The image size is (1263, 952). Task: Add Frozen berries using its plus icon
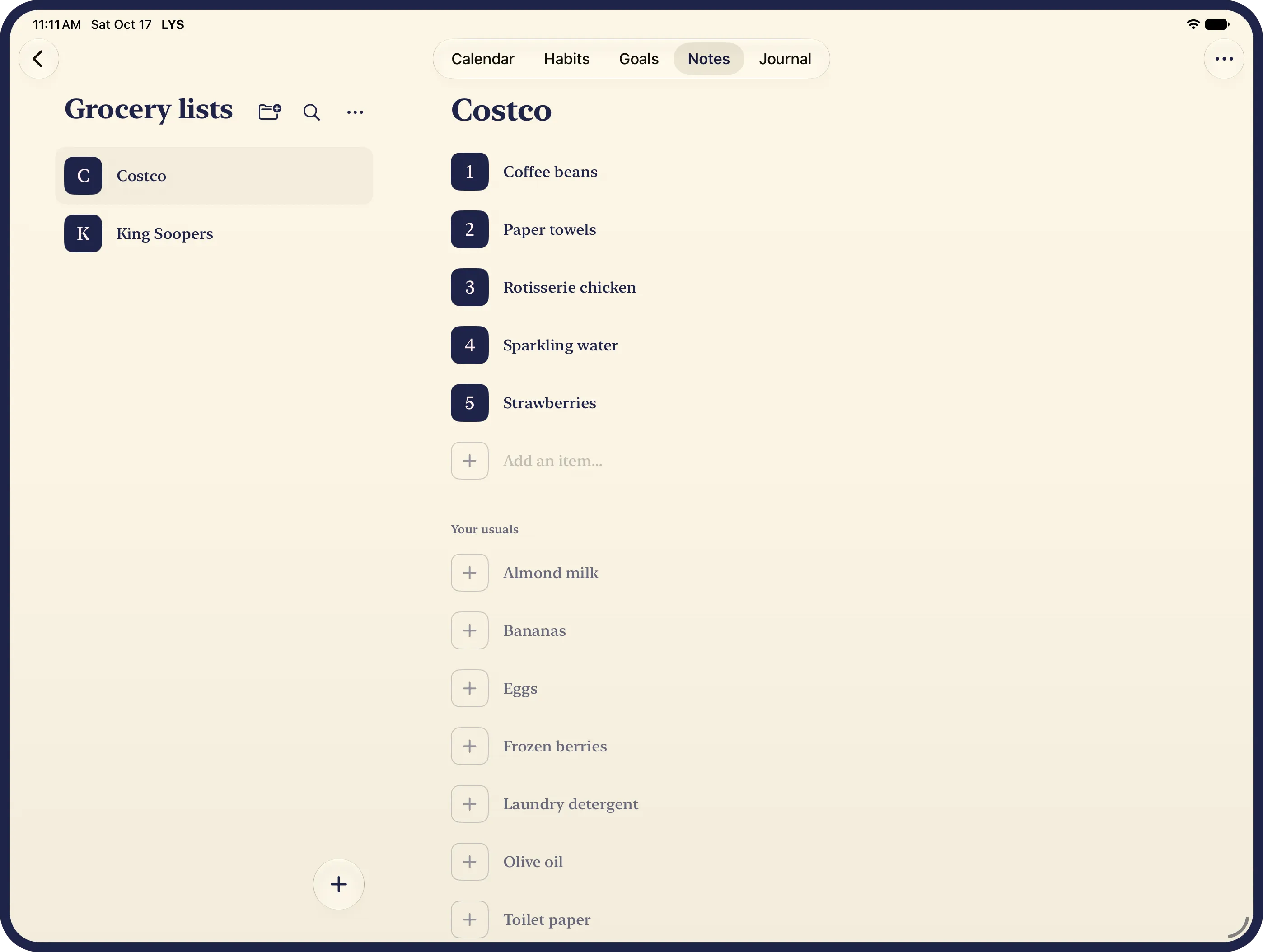point(469,746)
